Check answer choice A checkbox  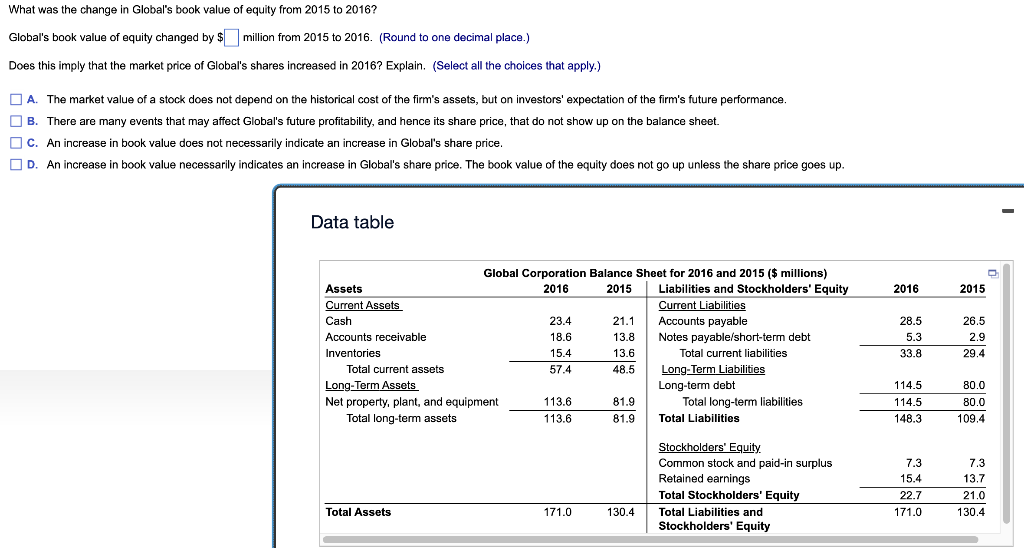pyautogui.click(x=16, y=99)
